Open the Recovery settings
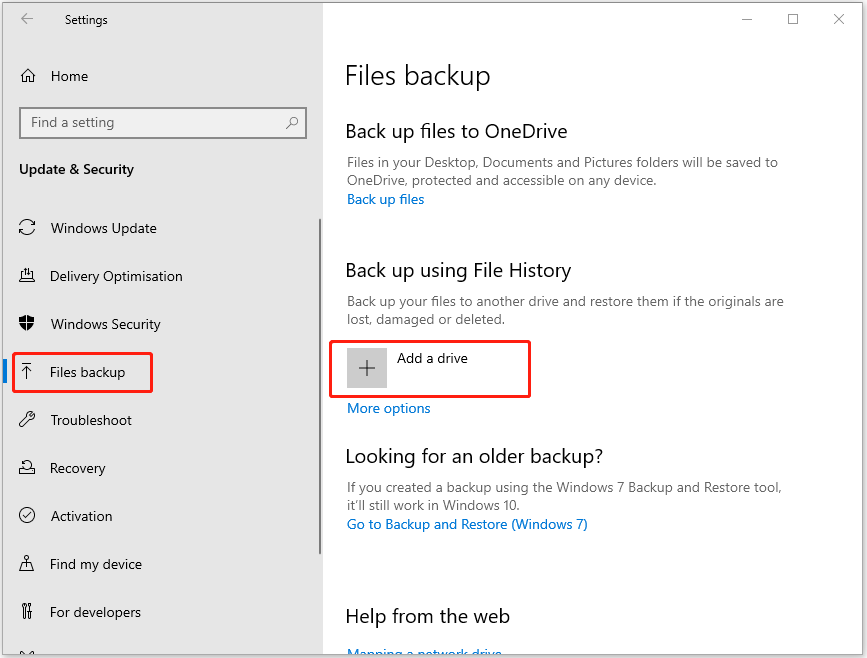Viewport: 867px width, 658px height. pyautogui.click(x=77, y=468)
